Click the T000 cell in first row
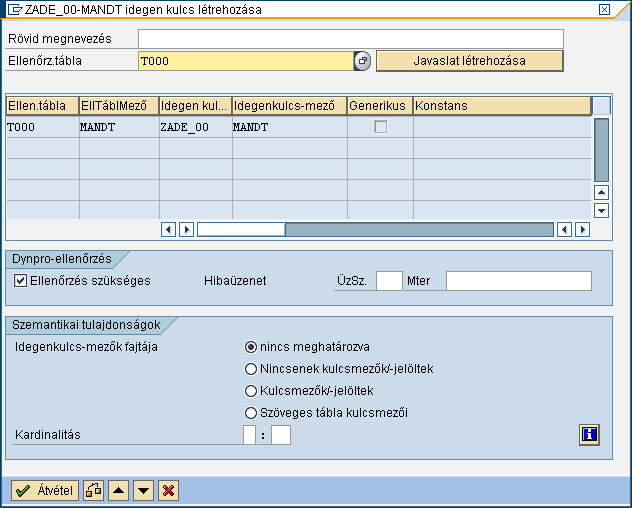 coord(42,127)
